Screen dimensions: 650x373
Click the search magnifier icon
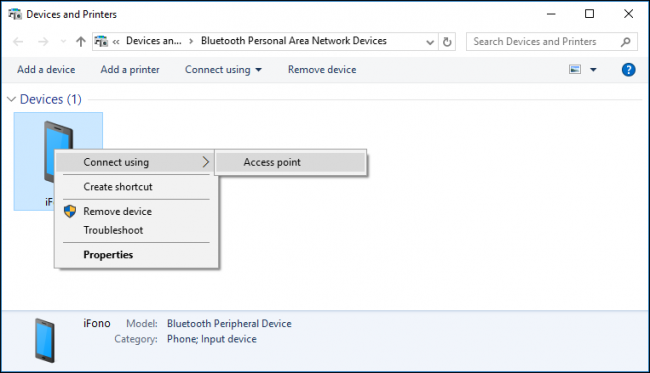click(626, 41)
